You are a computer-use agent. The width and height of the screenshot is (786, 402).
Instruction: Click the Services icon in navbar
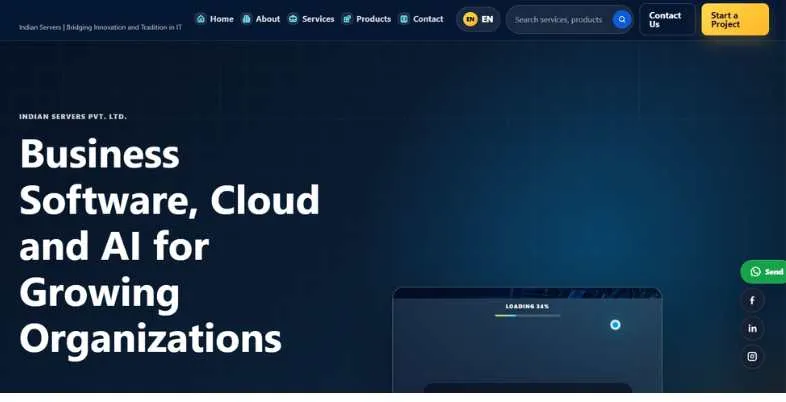point(293,19)
